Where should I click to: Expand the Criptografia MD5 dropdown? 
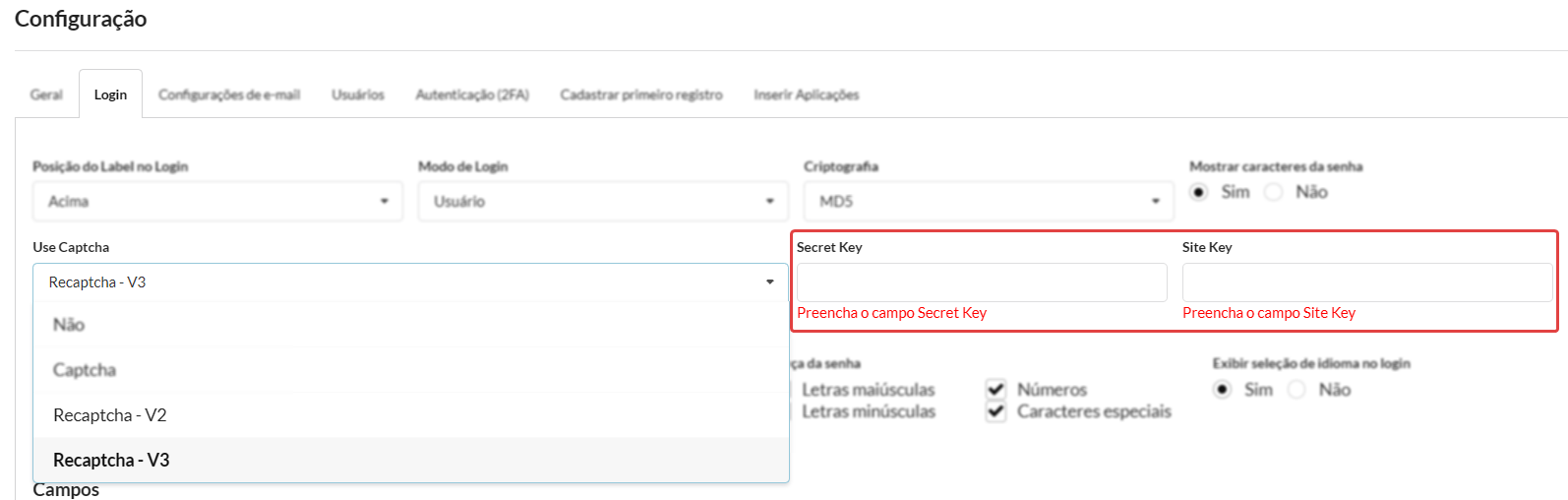click(x=989, y=202)
